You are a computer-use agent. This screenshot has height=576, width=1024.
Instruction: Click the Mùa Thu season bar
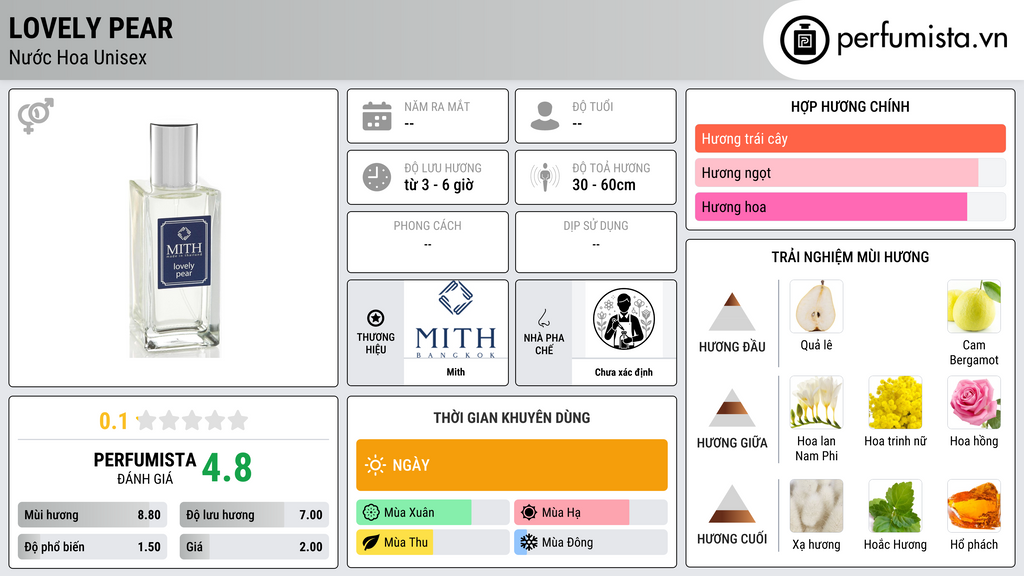click(432, 543)
